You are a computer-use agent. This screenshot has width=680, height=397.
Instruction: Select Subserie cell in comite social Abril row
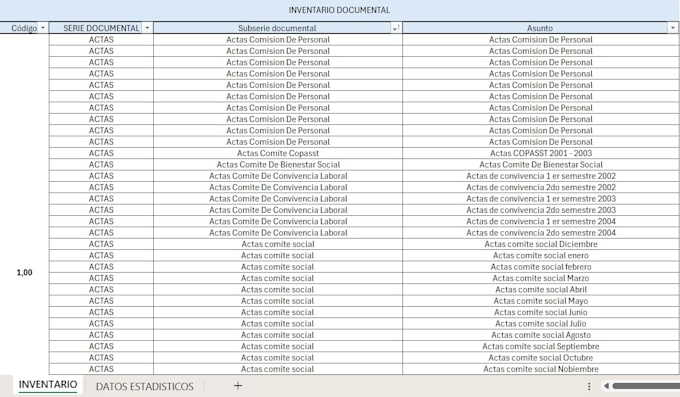tap(278, 289)
